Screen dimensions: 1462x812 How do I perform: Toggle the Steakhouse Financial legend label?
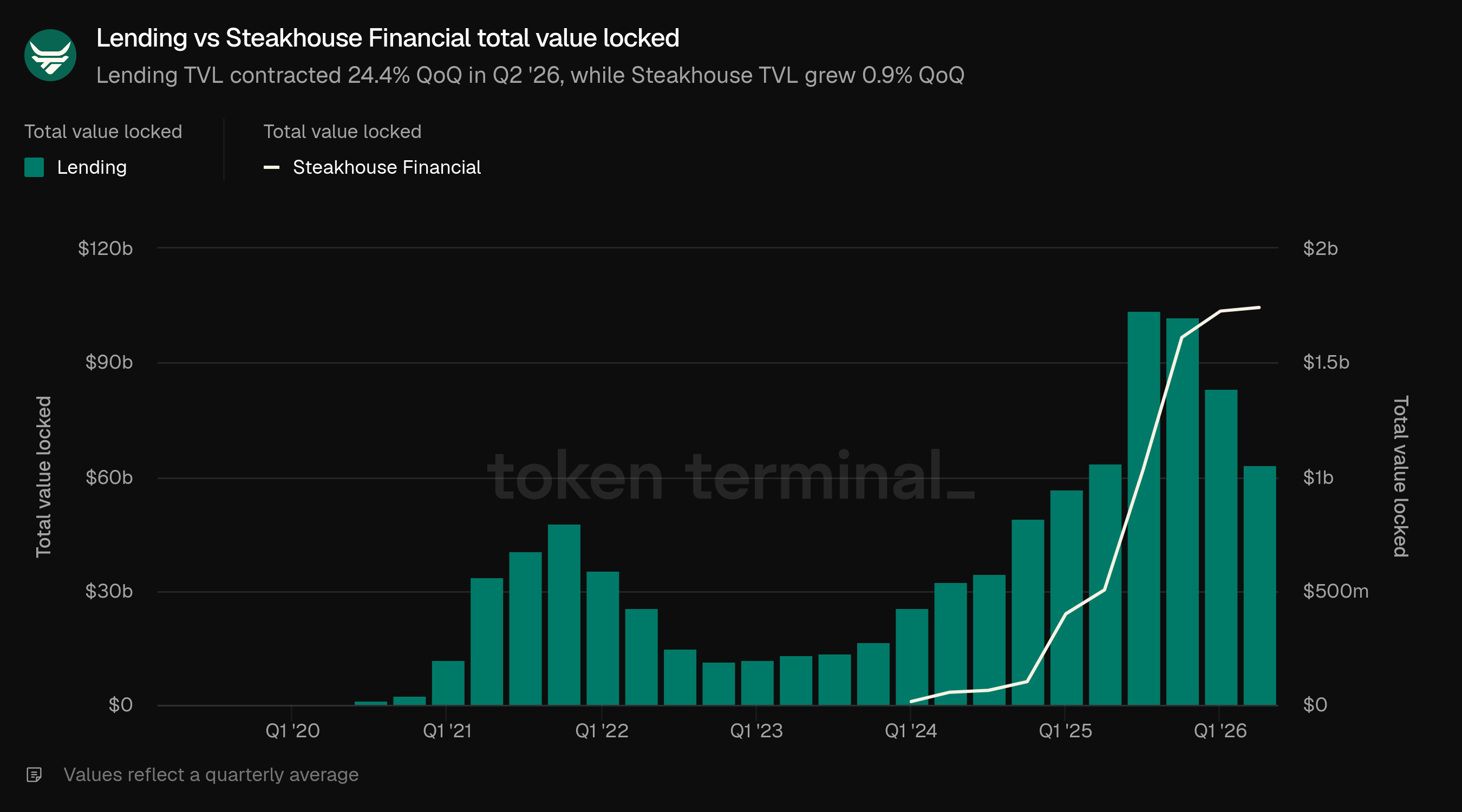(x=387, y=167)
